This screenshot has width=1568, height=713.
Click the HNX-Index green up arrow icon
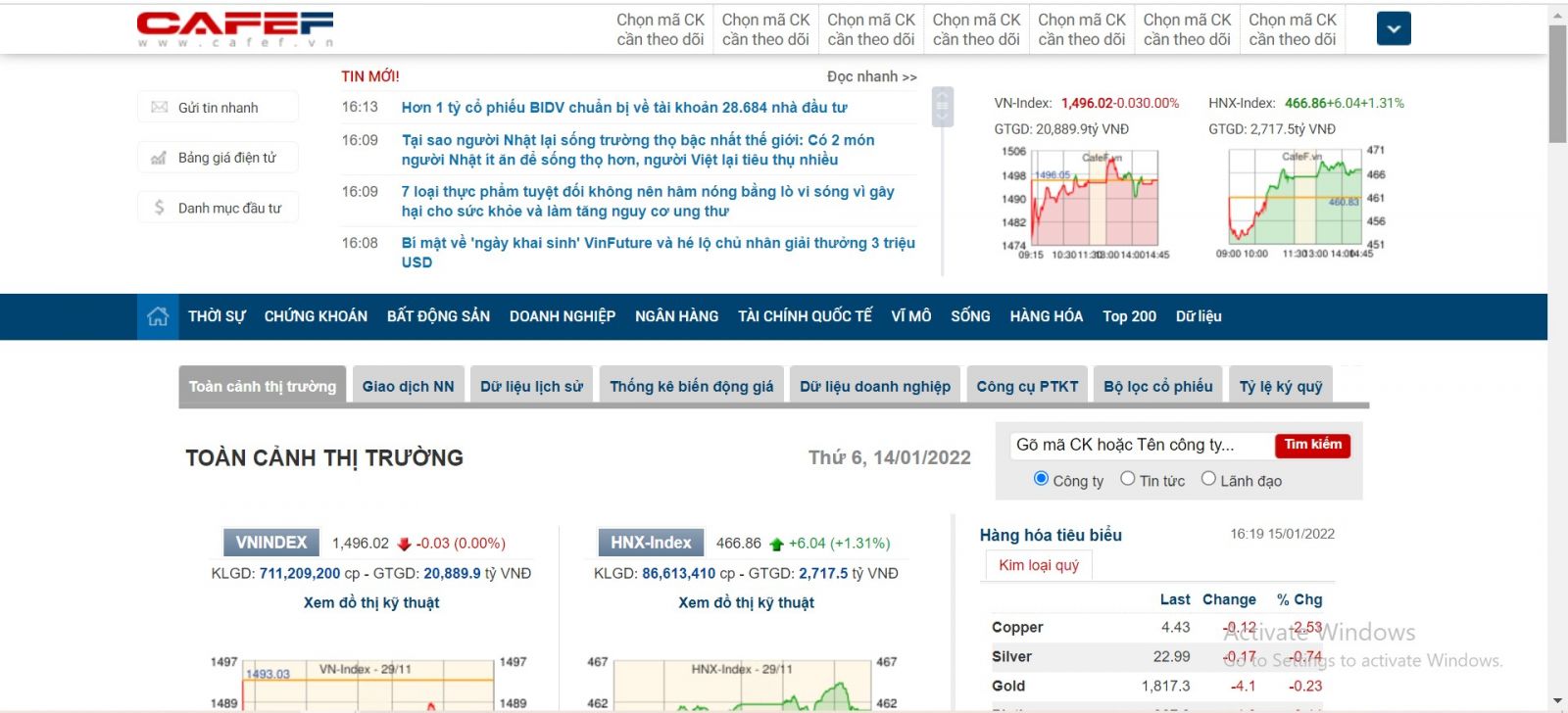pyautogui.click(x=776, y=544)
